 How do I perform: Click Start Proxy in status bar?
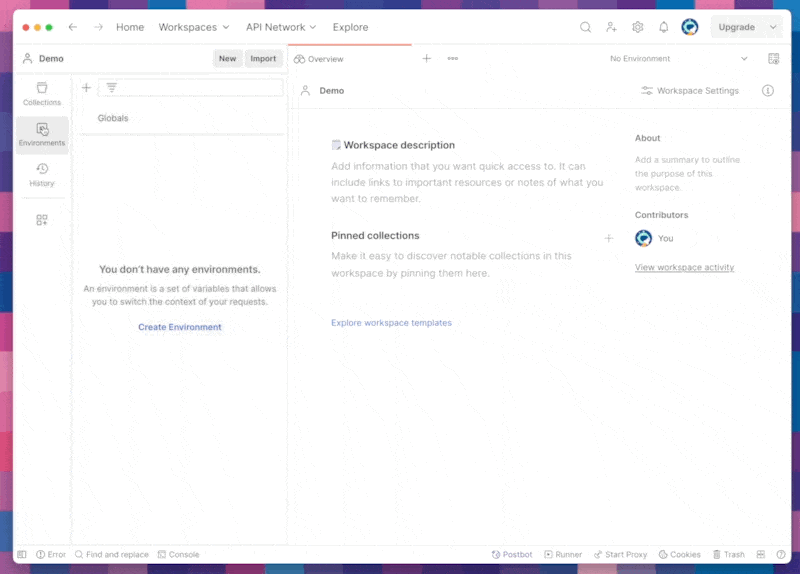[620, 554]
